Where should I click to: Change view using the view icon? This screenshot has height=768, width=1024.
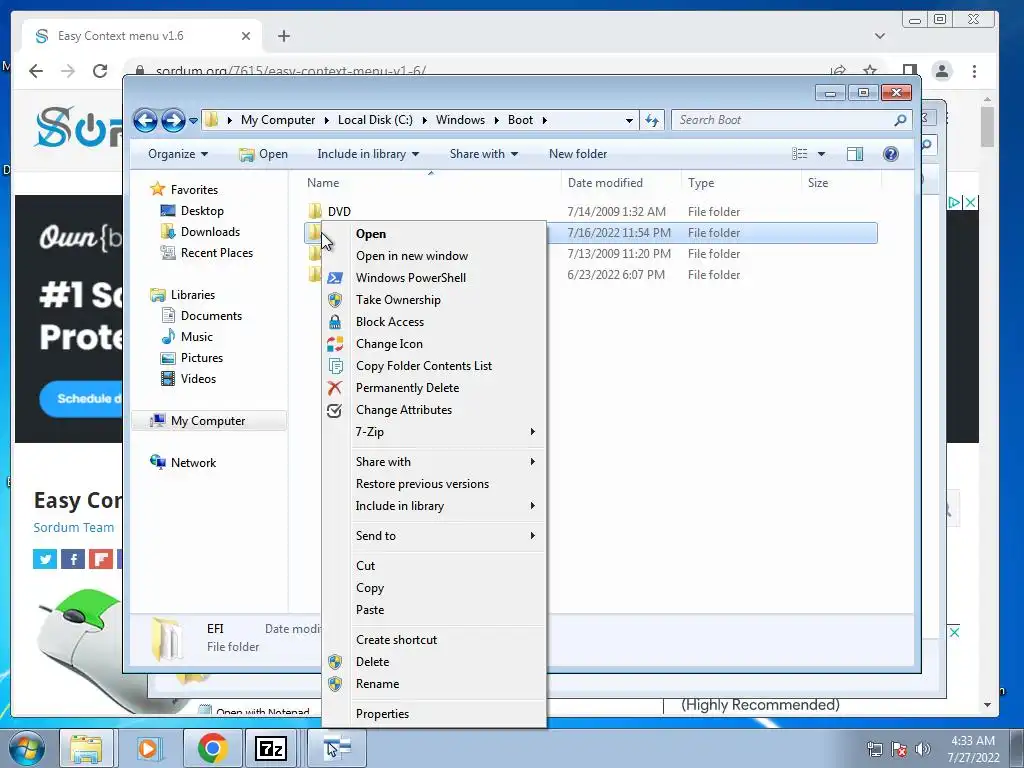799,154
